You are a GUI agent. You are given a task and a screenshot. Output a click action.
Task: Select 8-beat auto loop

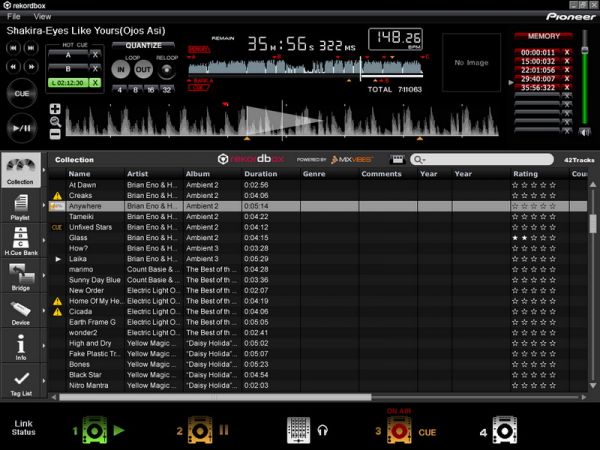pyautogui.click(x=135, y=90)
